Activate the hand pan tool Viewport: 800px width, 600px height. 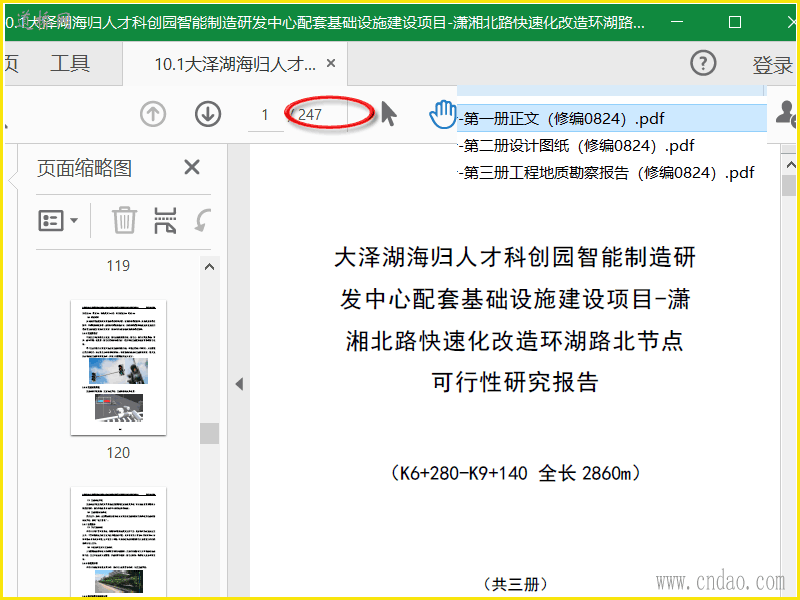point(442,114)
